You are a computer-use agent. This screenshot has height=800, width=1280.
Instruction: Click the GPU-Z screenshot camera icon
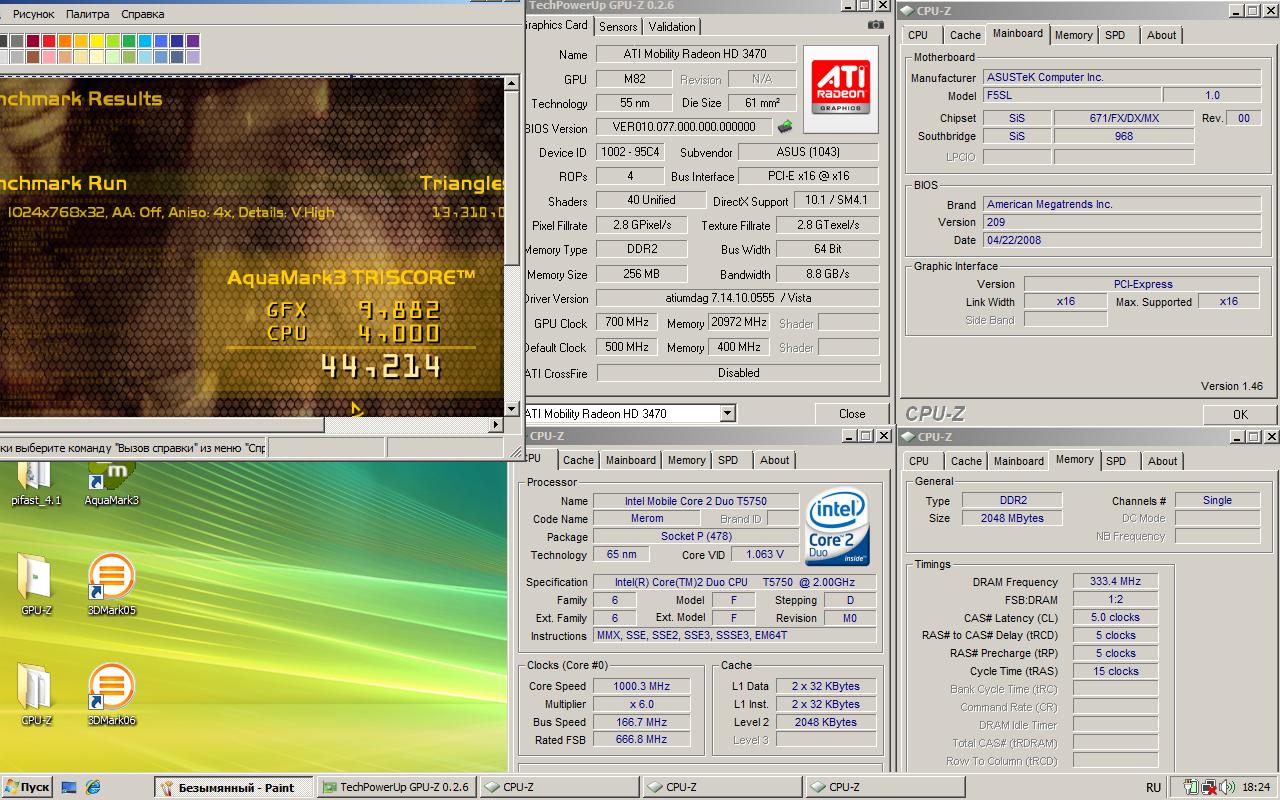pos(876,25)
